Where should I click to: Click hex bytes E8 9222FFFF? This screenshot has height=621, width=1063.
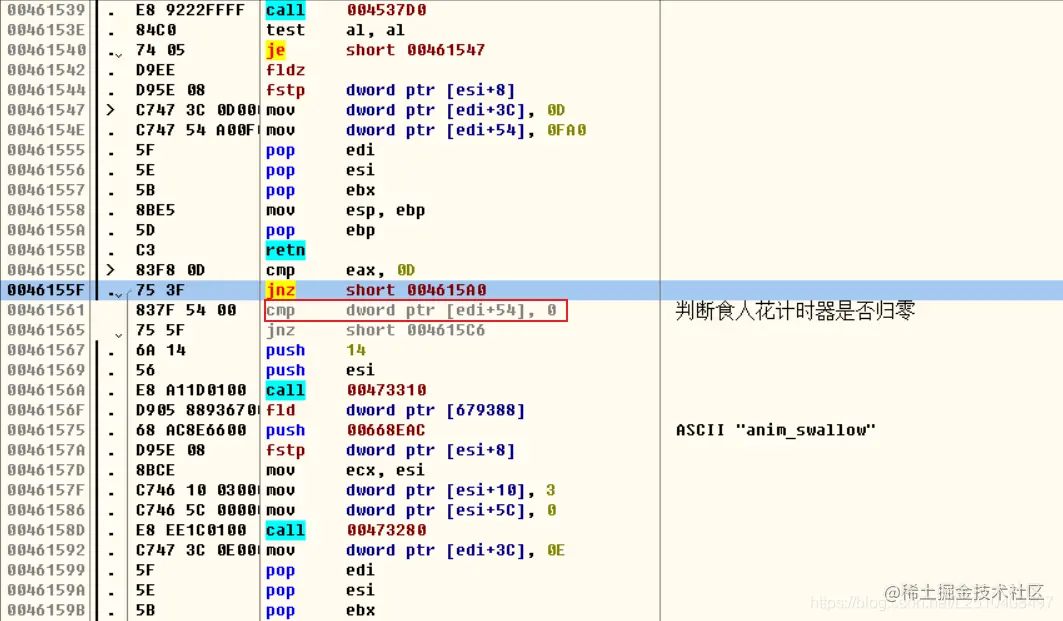[x=190, y=9]
